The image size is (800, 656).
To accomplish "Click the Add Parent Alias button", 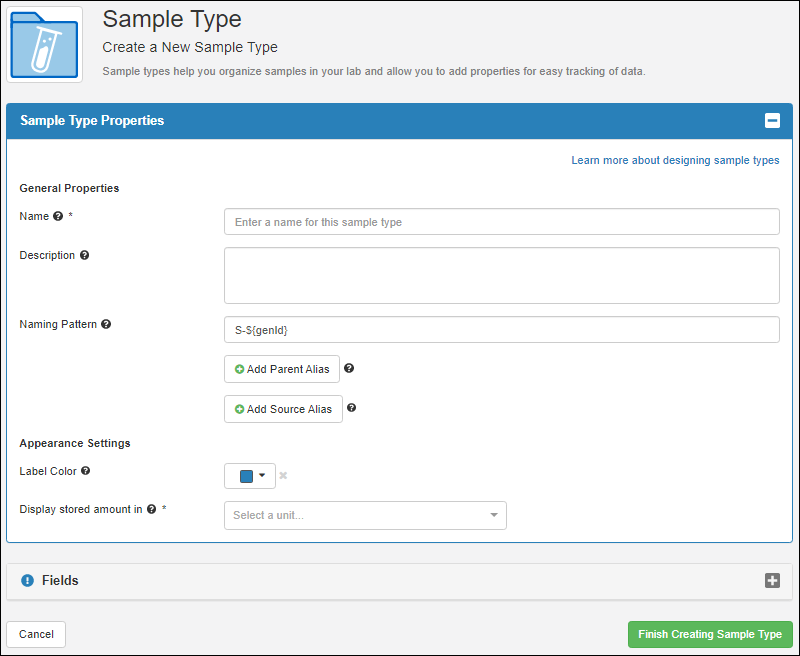I will tap(282, 369).
